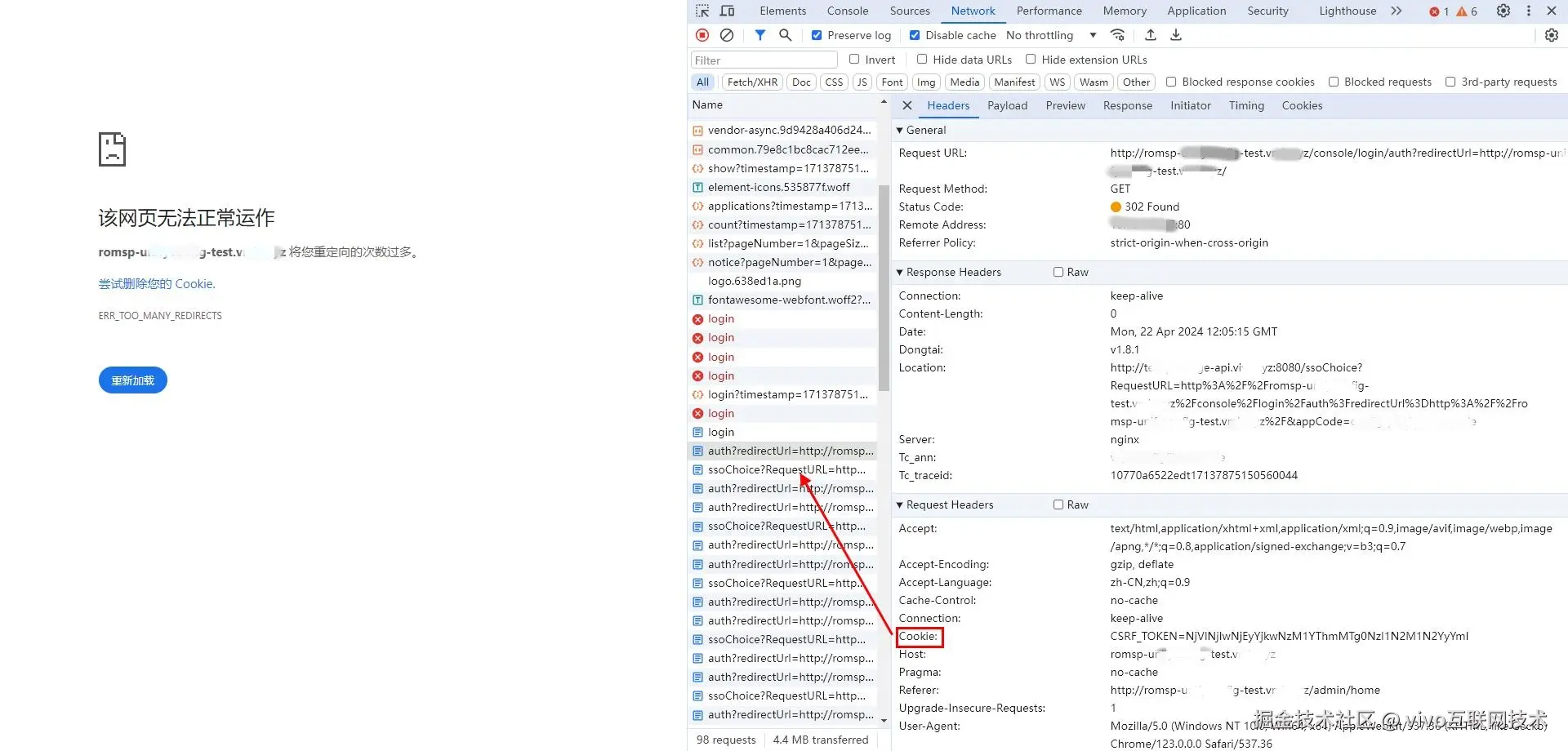1568x751 pixels.
Task: Switch to the Console panel
Action: pos(848,11)
